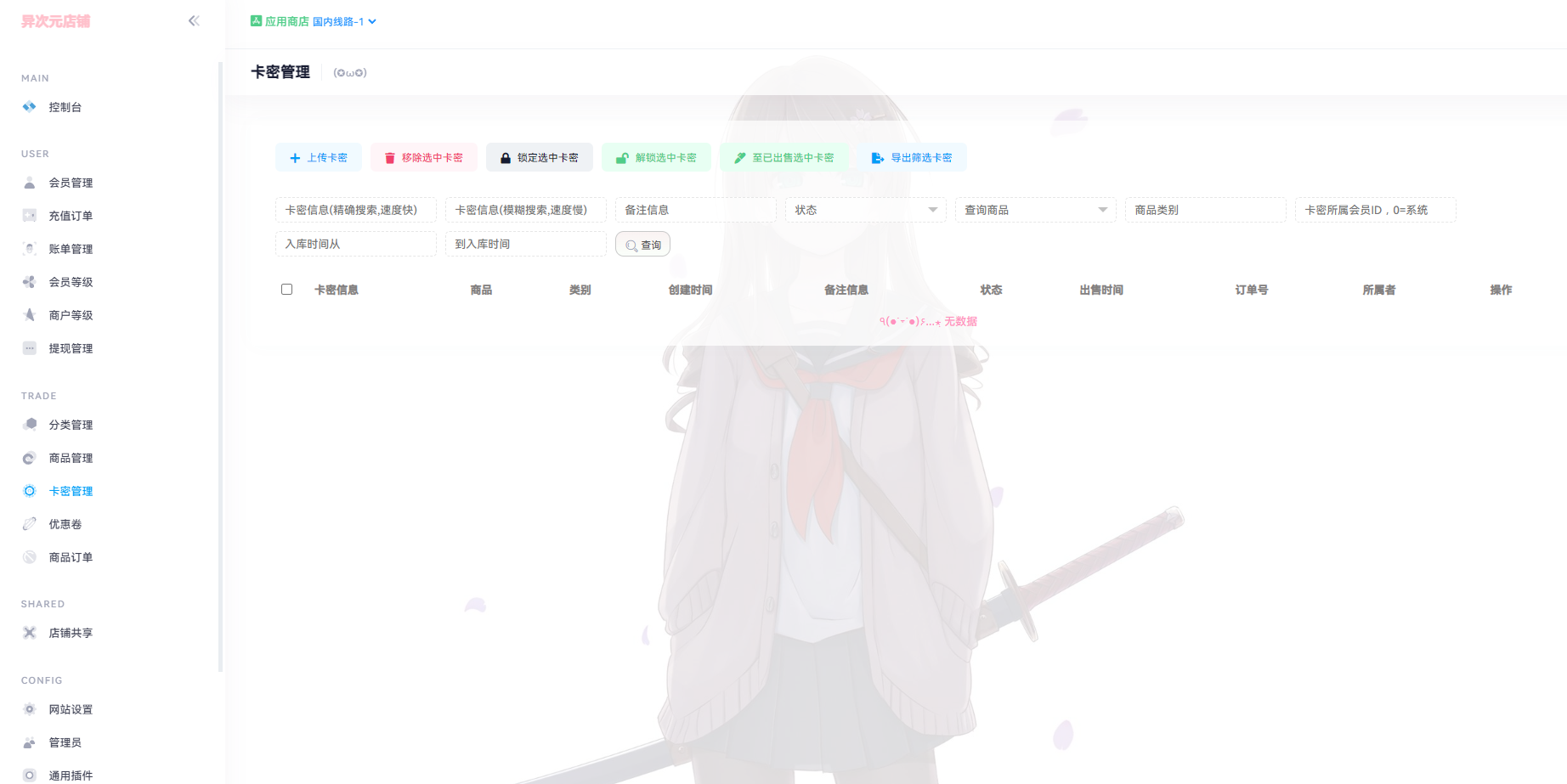This screenshot has width=1567, height=784.
Task: Click the 提现管理 sidebar icon
Action: click(30, 348)
